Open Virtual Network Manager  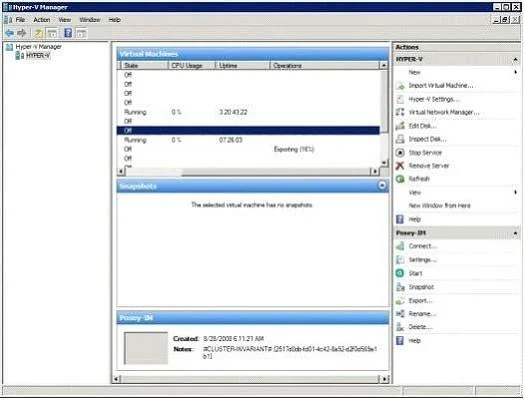444,112
